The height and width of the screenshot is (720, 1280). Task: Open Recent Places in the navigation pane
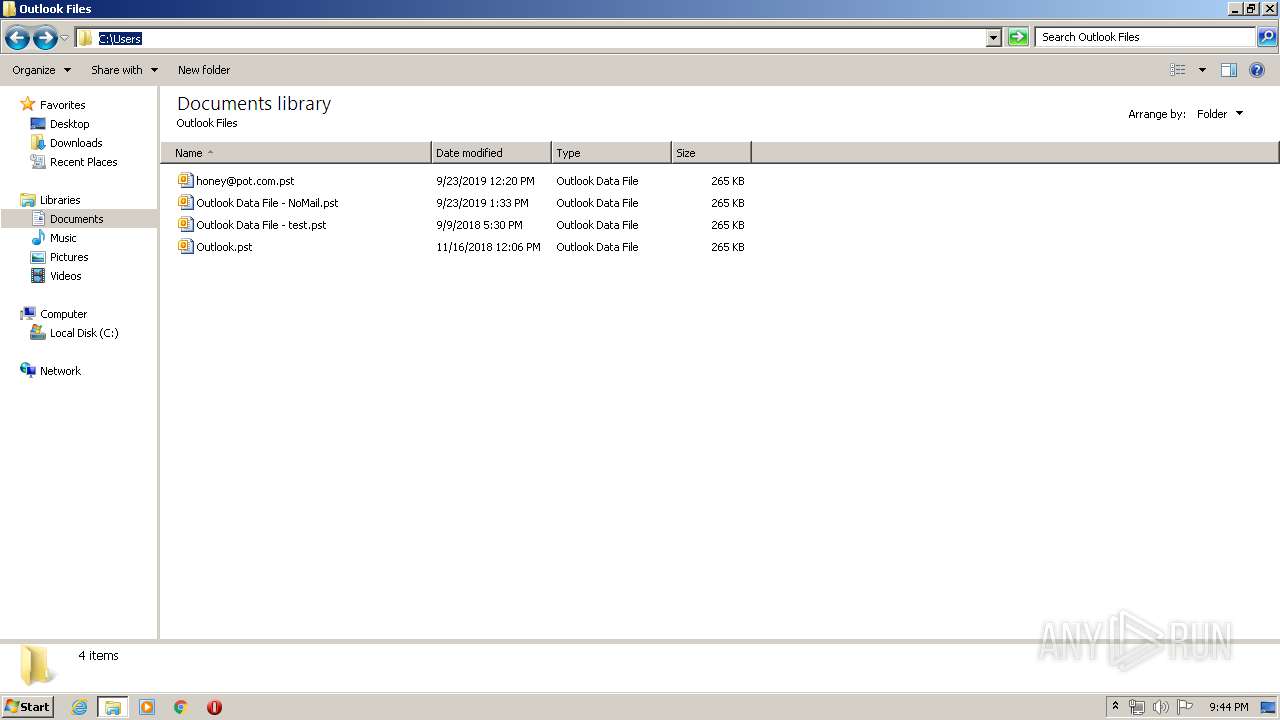pyautogui.click(x=83, y=162)
